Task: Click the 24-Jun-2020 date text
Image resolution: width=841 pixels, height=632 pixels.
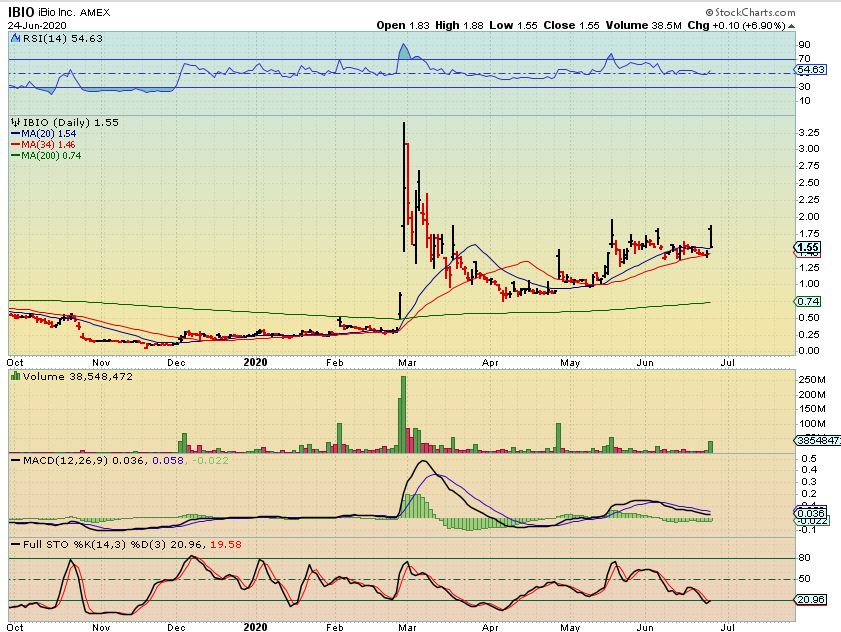Action: [37, 26]
